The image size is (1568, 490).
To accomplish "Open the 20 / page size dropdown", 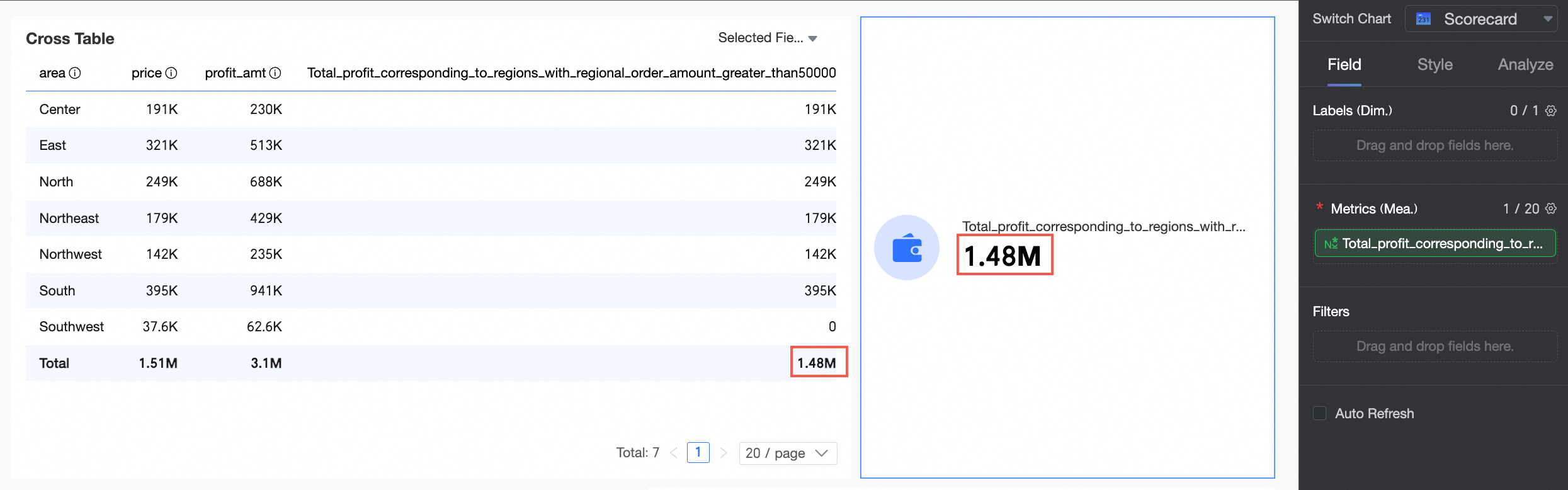I will [x=788, y=453].
